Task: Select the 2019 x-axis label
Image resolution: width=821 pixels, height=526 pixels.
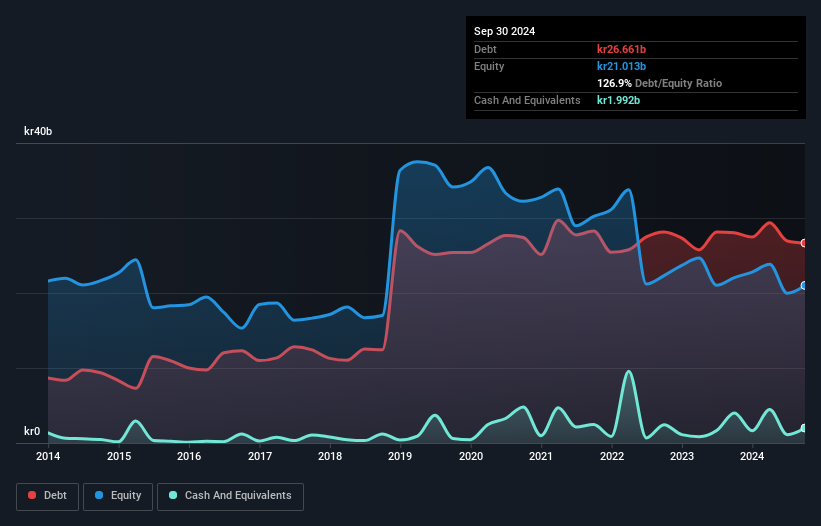Action: pyautogui.click(x=400, y=456)
